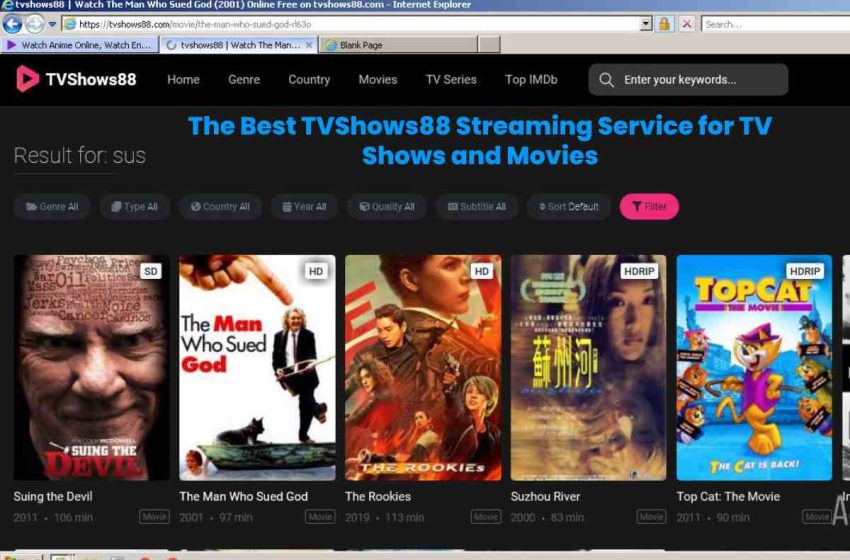Image resolution: width=850 pixels, height=560 pixels.
Task: Expand the address bar dropdown arrow
Action: [646, 24]
